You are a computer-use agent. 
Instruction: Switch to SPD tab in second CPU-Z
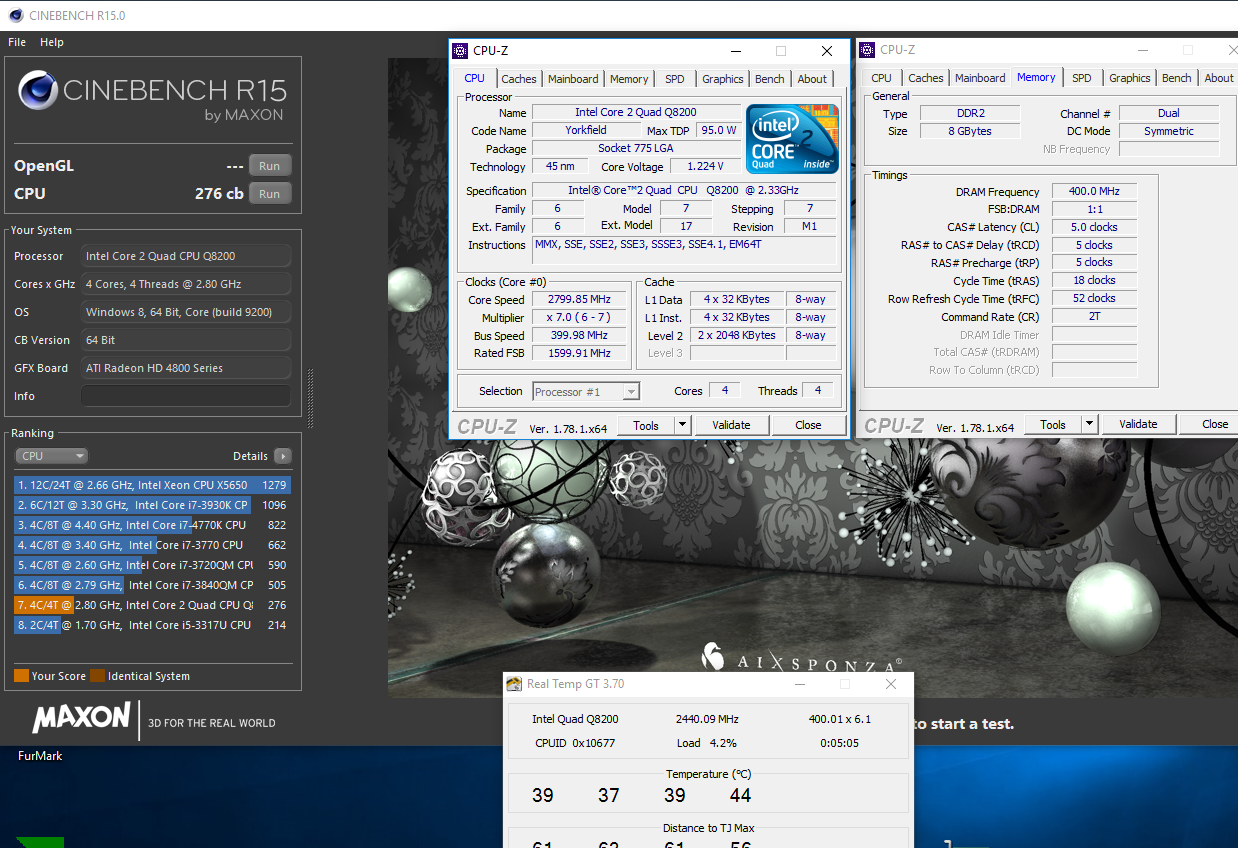[1082, 78]
